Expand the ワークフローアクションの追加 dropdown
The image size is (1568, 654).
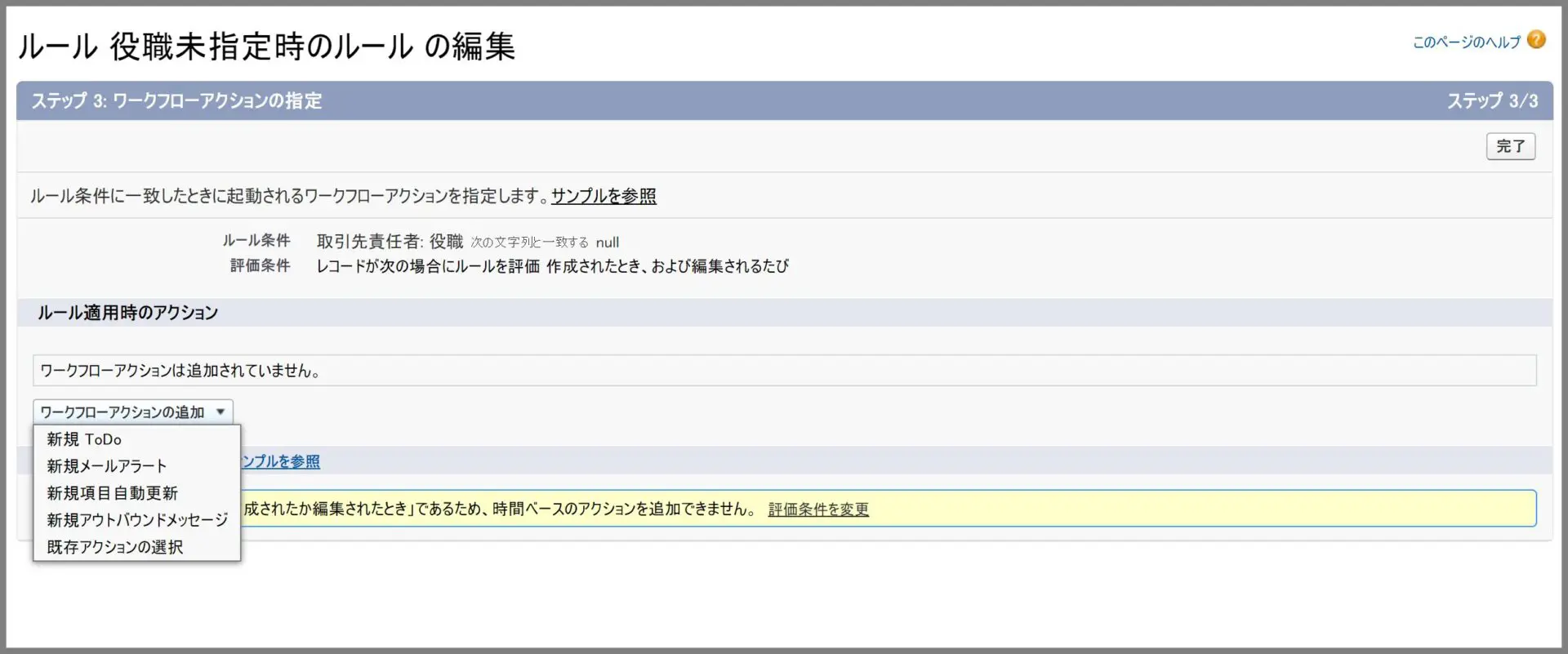pyautogui.click(x=122, y=412)
